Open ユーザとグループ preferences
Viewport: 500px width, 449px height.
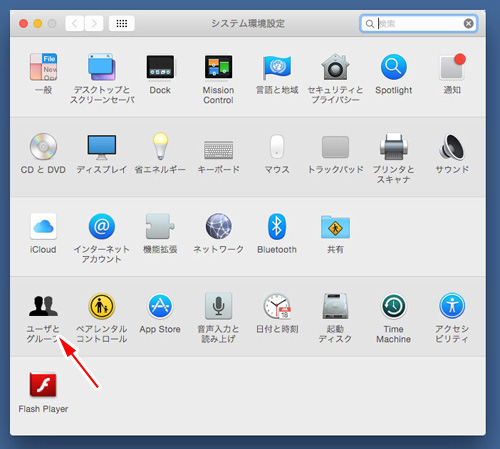pos(43,306)
